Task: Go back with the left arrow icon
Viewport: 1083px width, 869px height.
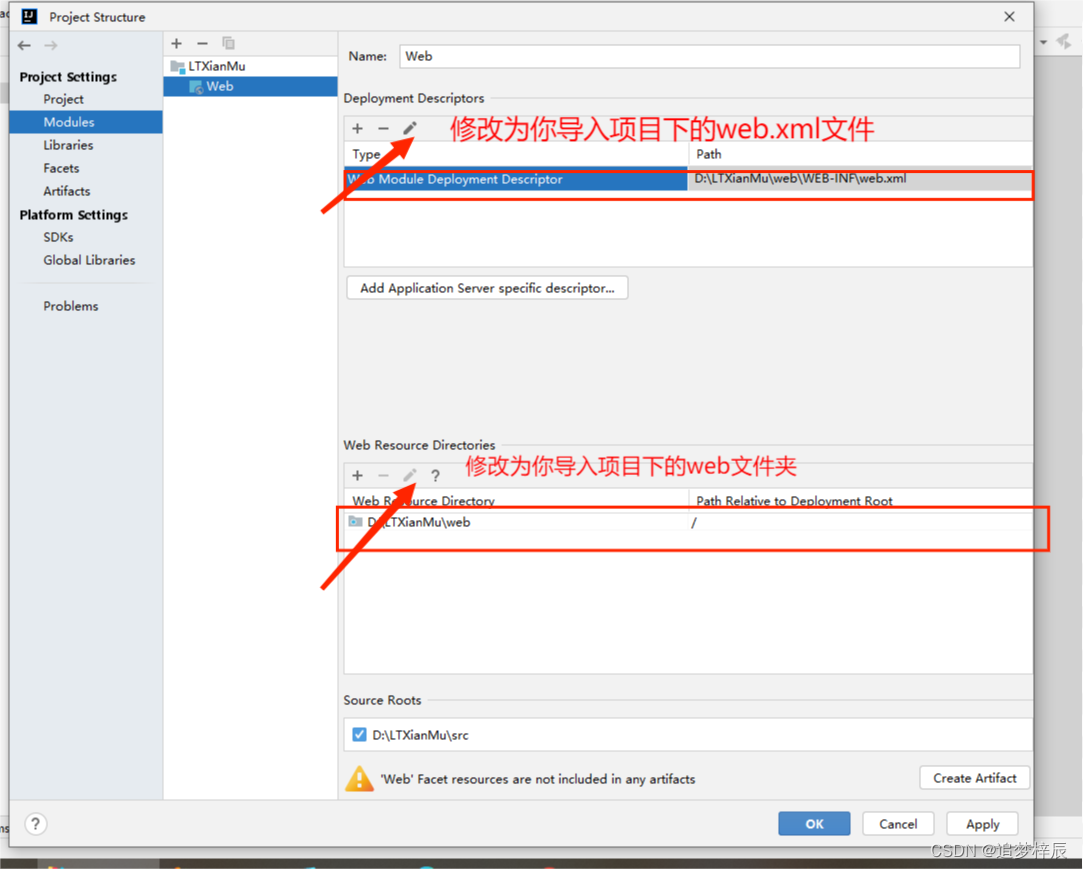Action: coord(24,46)
